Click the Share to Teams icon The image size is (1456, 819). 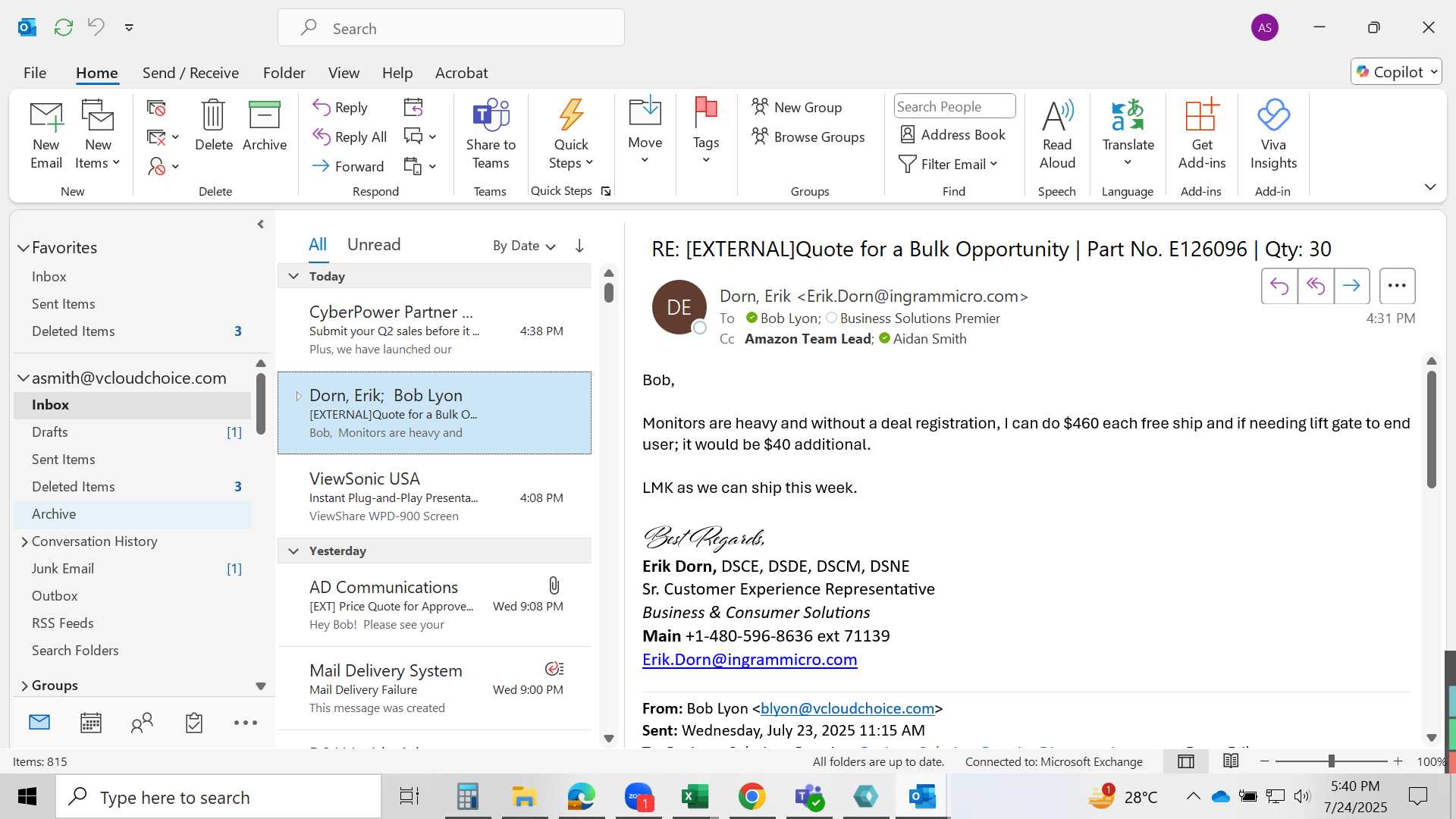tap(491, 115)
